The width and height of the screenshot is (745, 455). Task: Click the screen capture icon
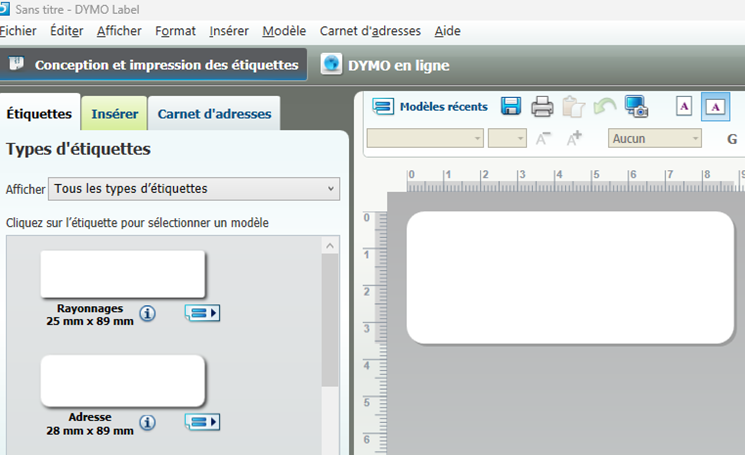point(636,106)
